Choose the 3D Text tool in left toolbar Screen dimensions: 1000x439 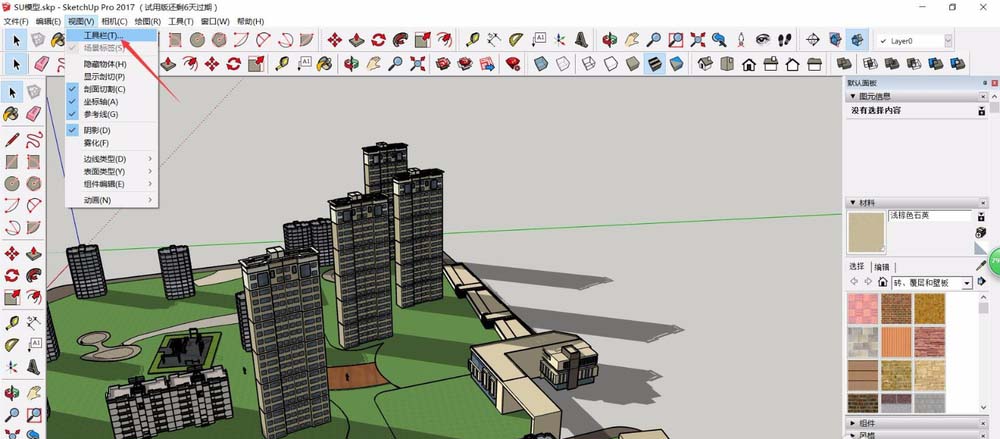tap(33, 367)
